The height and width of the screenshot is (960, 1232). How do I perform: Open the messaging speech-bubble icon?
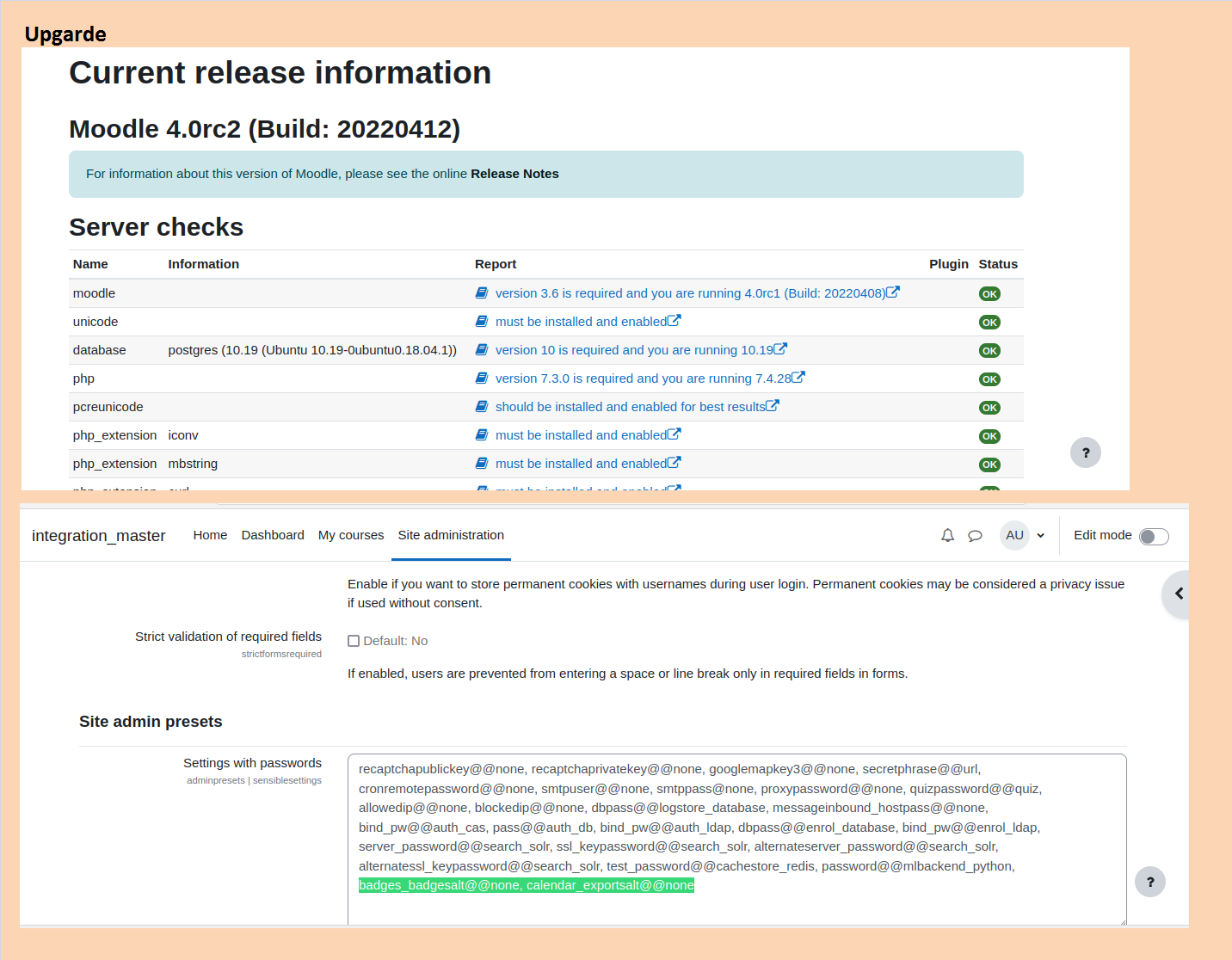tap(975, 535)
